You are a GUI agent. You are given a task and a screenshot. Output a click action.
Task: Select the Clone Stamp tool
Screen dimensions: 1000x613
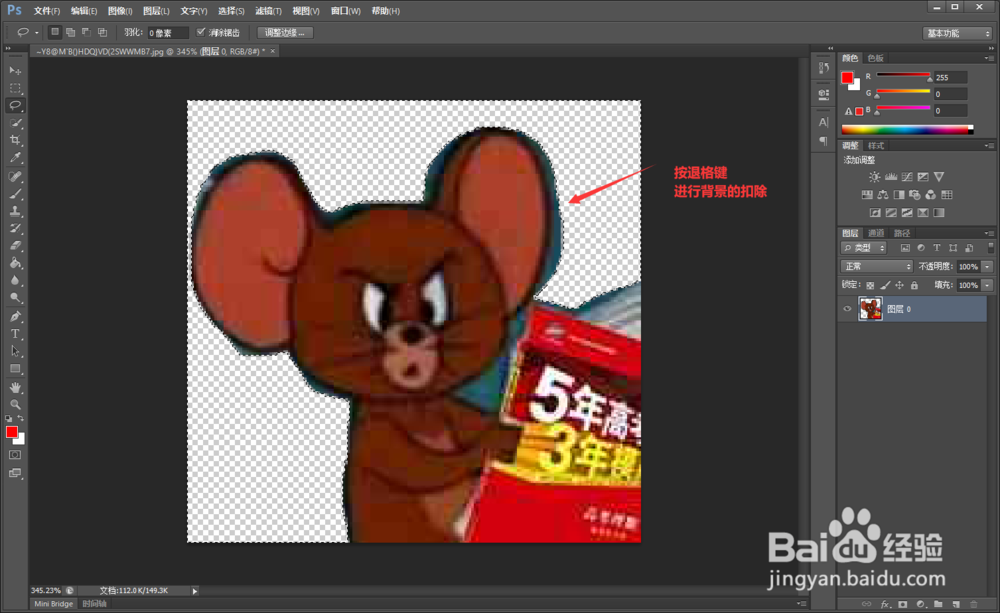coord(15,210)
